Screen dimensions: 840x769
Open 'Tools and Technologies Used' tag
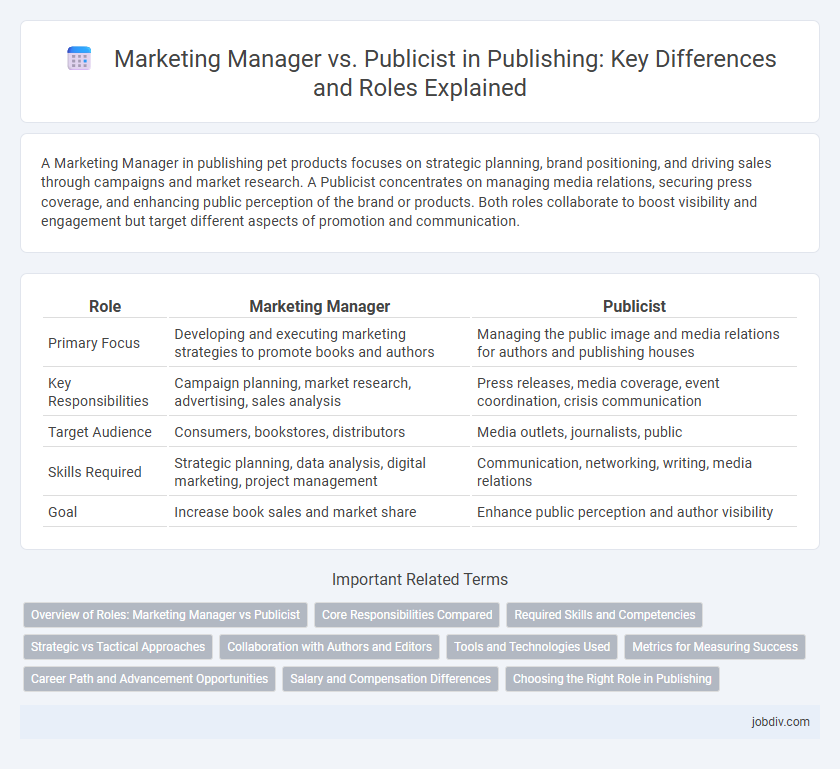tap(532, 647)
